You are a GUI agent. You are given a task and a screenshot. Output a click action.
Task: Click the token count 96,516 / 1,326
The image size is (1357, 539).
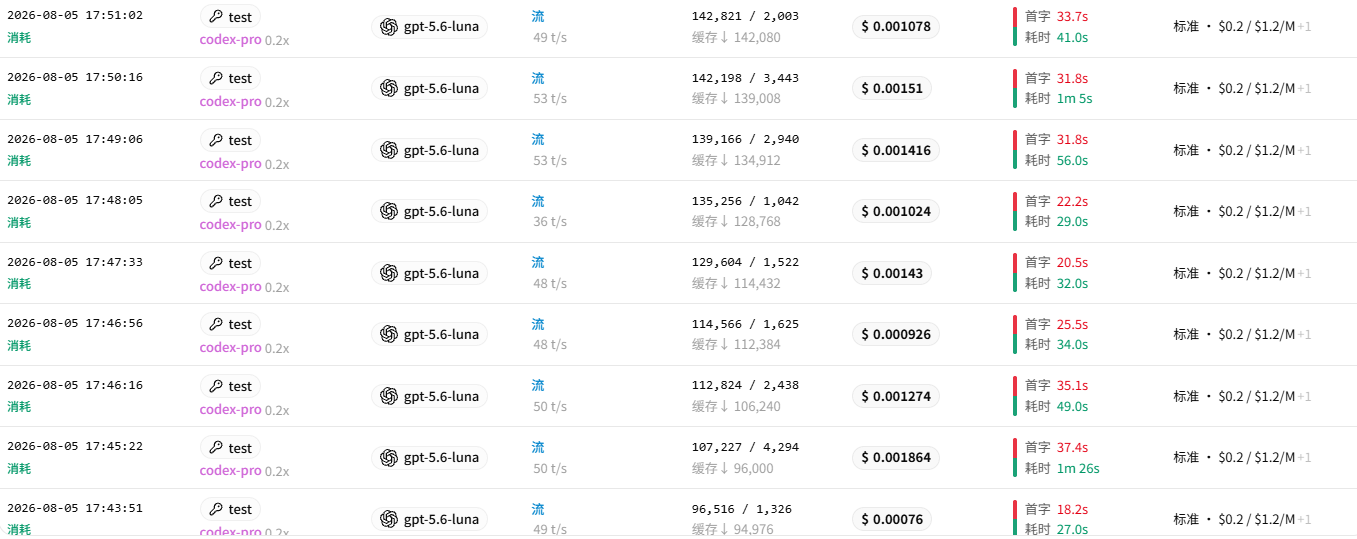click(x=741, y=509)
